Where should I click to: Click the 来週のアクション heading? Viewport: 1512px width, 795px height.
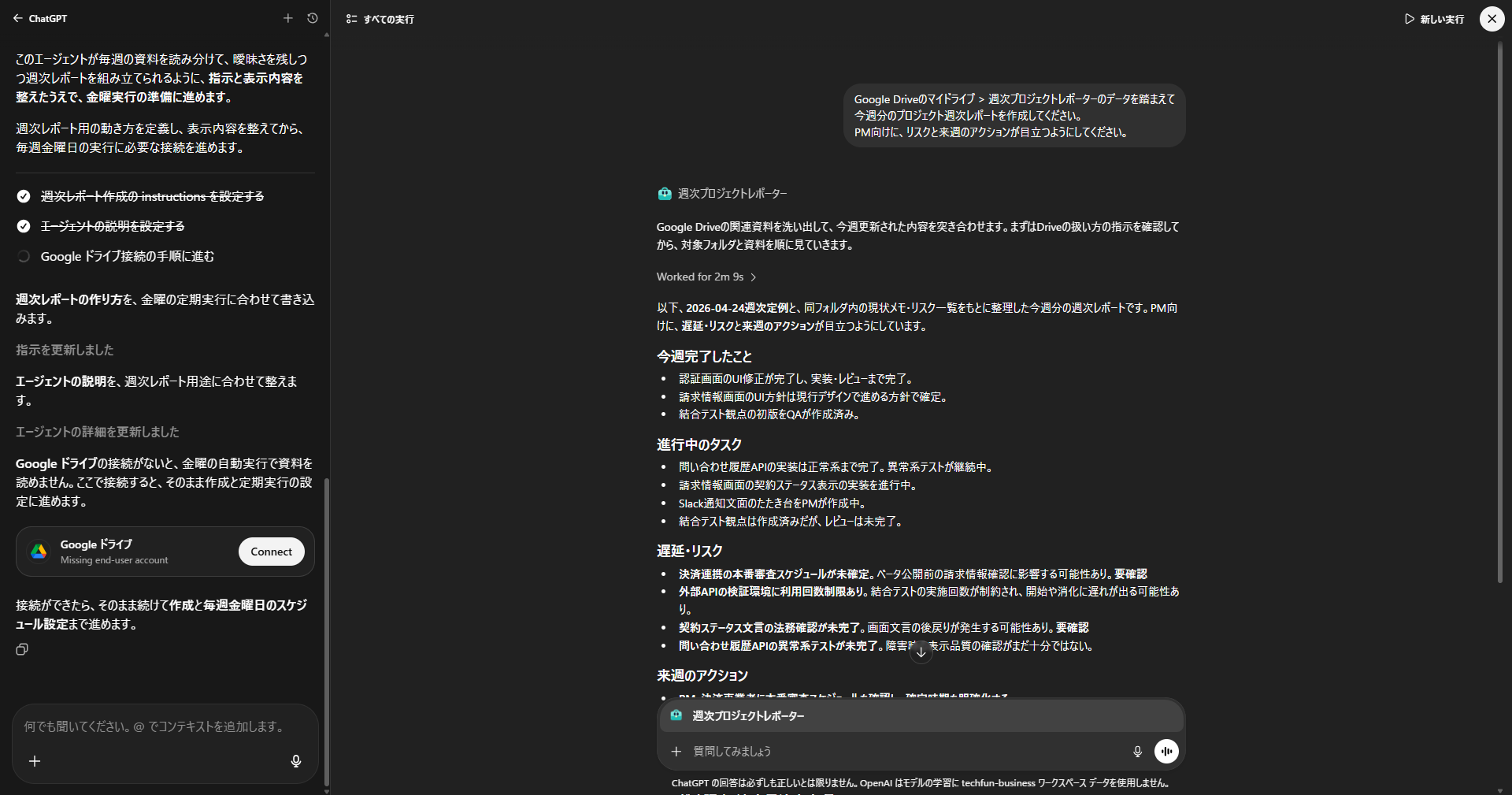pyautogui.click(x=702, y=675)
